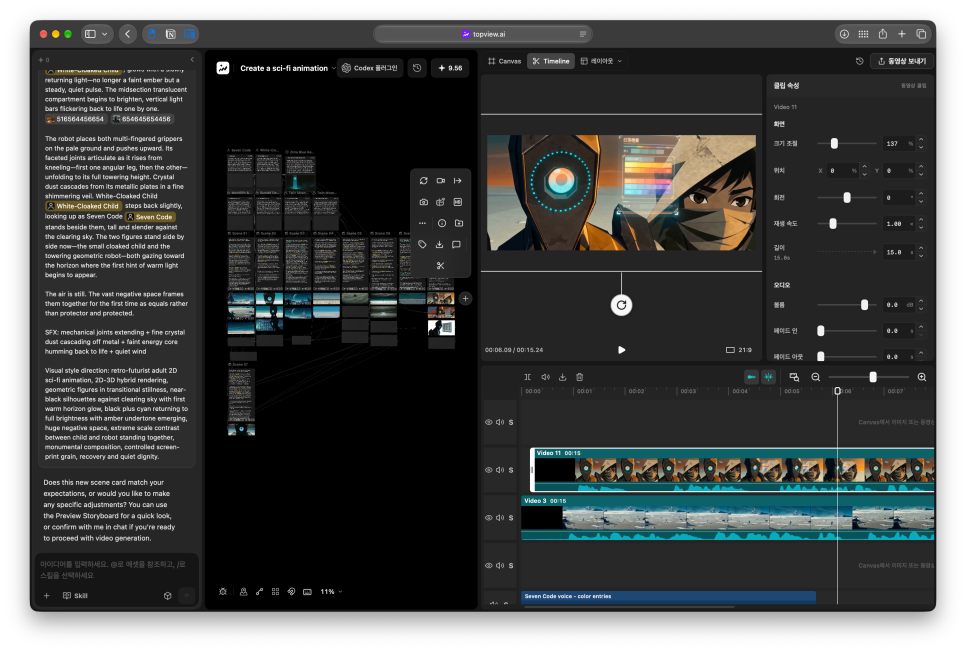Click the arrow-to-right export icon in floating toolbar
The height and width of the screenshot is (651, 966).
(457, 180)
